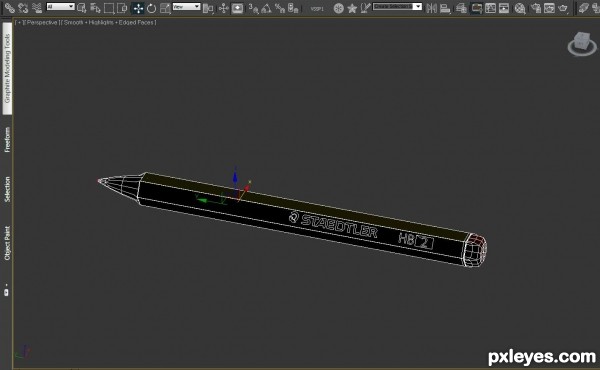Click the sharpened tip of the pencil

coord(102,181)
